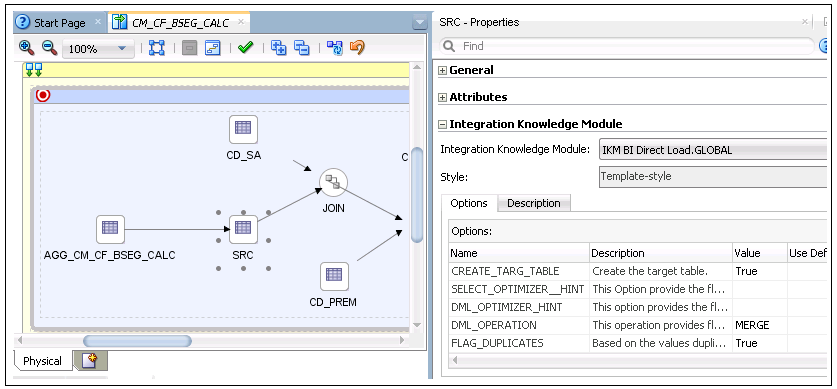The width and height of the screenshot is (837, 389).
Task: Click the fit to window icon
Action: tap(156, 48)
